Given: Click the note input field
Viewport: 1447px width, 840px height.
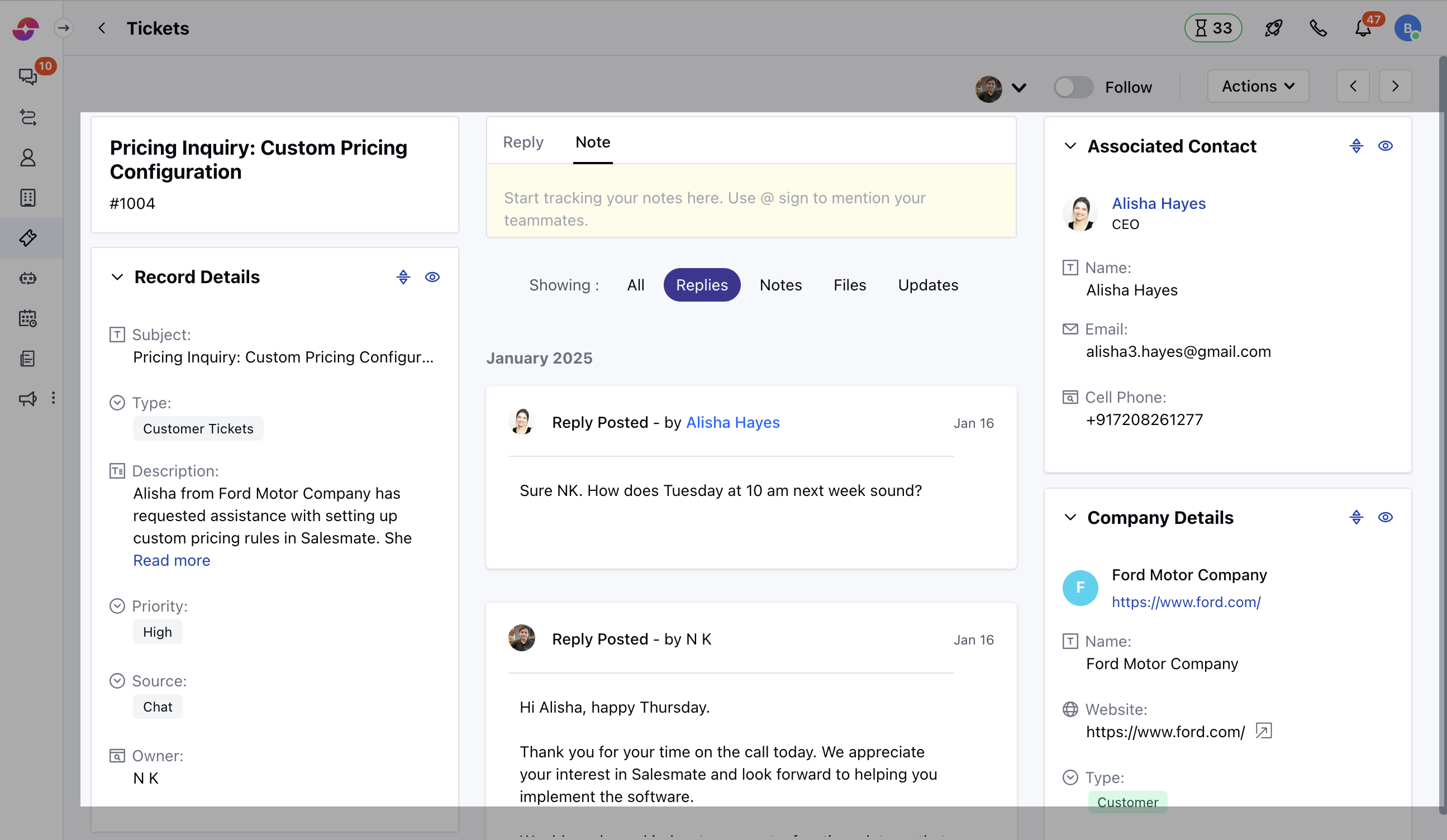Looking at the screenshot, I should [x=750, y=208].
